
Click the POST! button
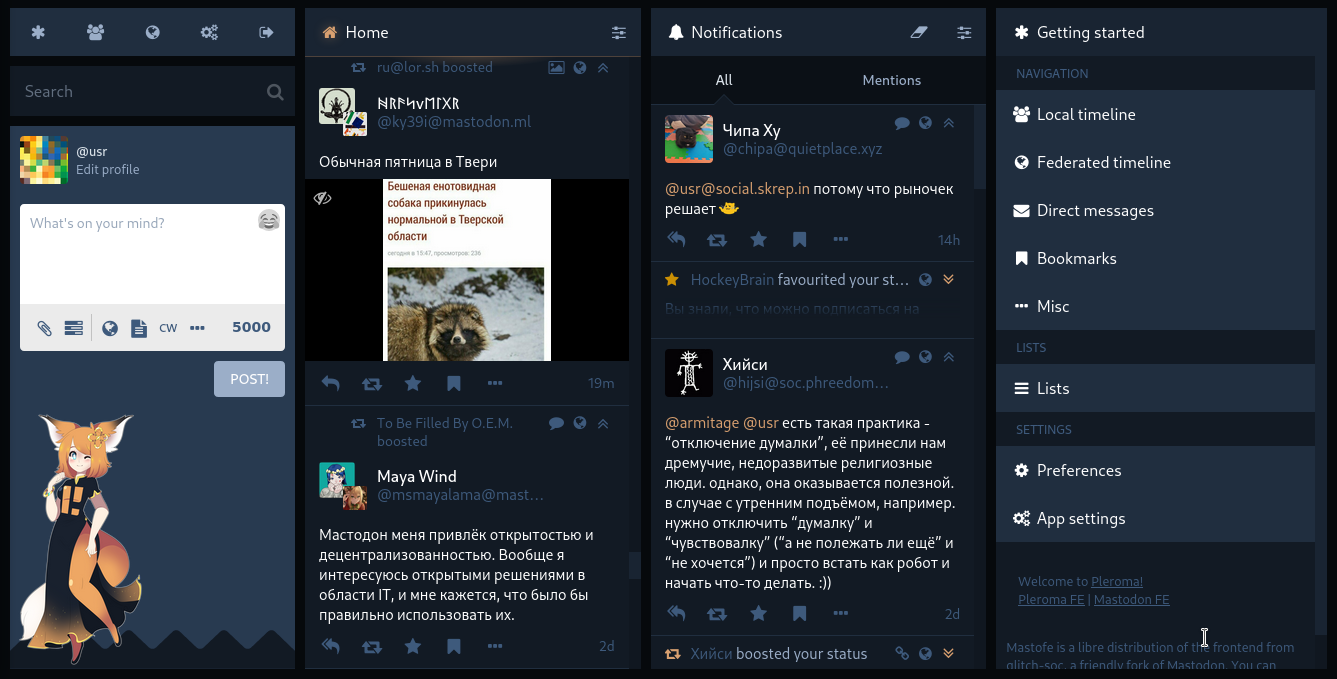coord(249,379)
